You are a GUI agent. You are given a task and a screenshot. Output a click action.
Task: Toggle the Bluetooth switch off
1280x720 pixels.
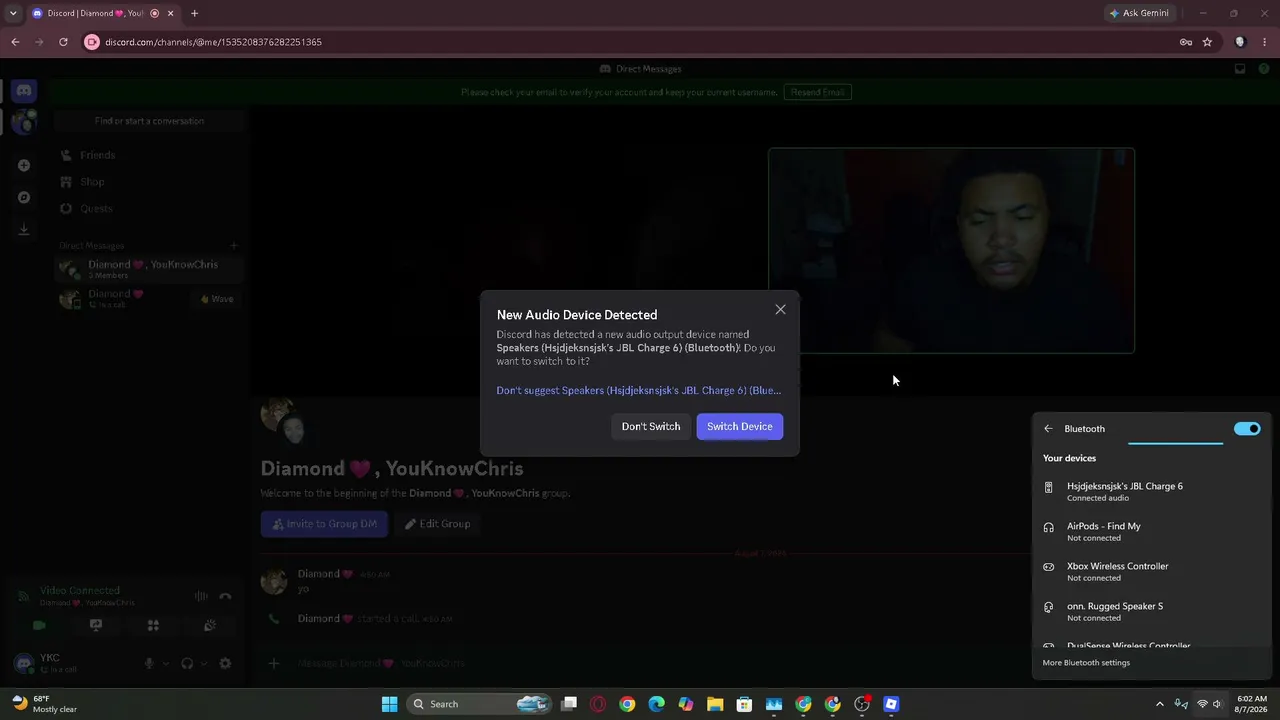point(1247,429)
